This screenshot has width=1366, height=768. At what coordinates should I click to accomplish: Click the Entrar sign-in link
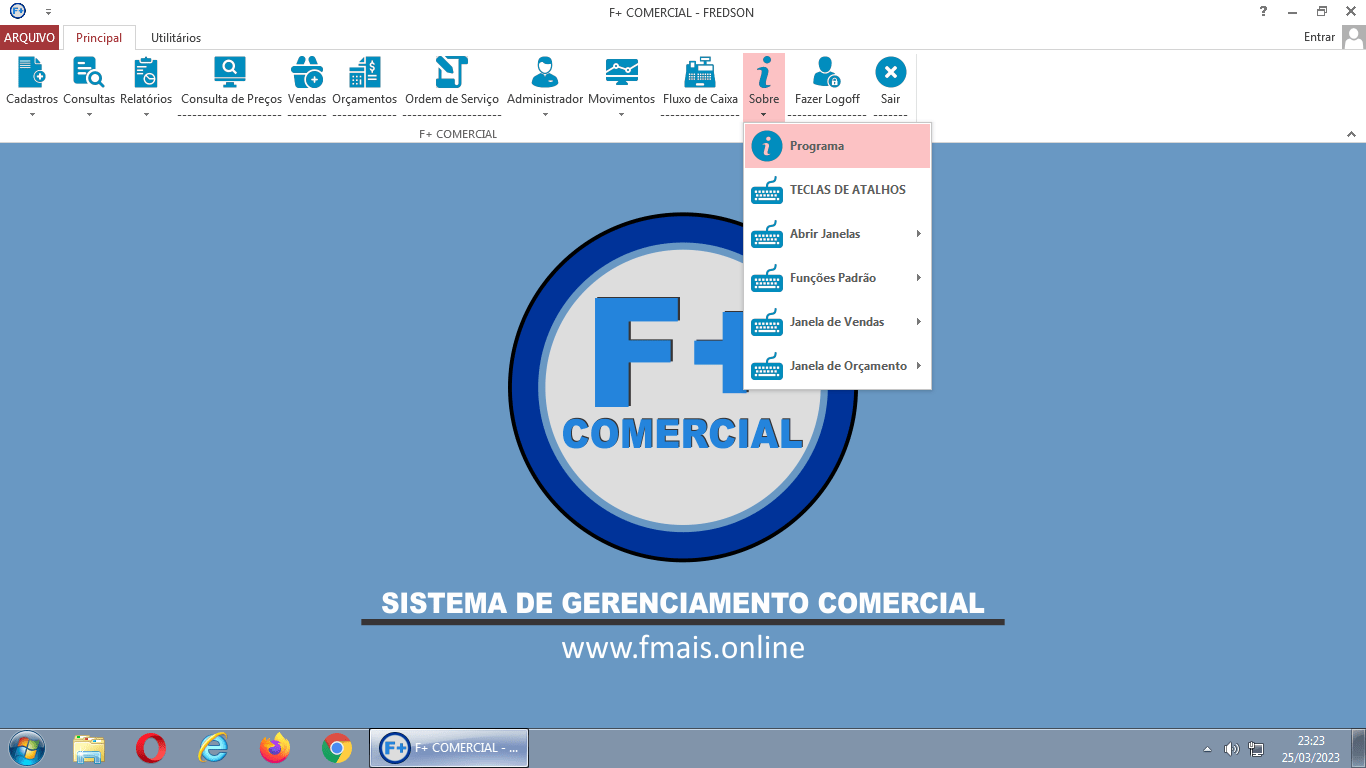pos(1319,37)
